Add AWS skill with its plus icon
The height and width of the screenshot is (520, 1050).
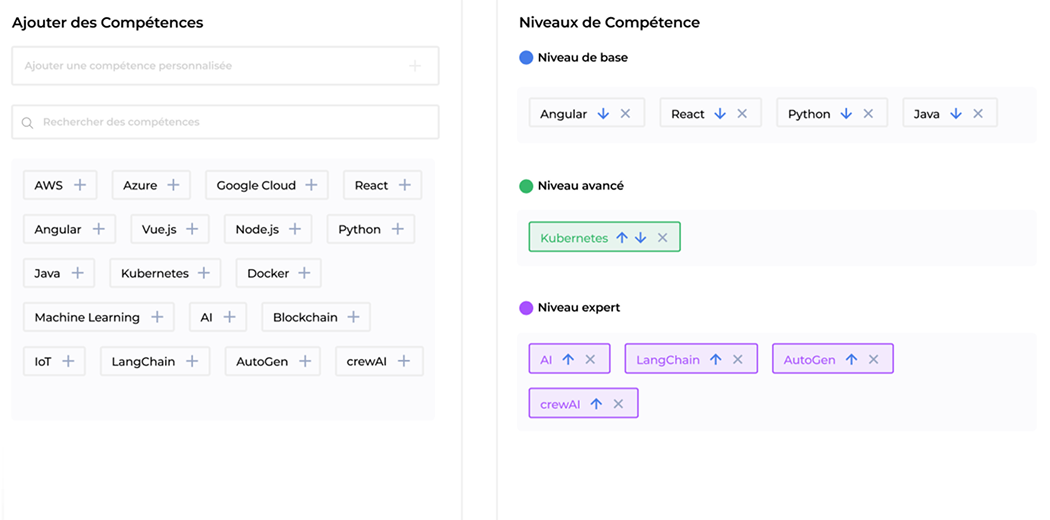tap(80, 185)
